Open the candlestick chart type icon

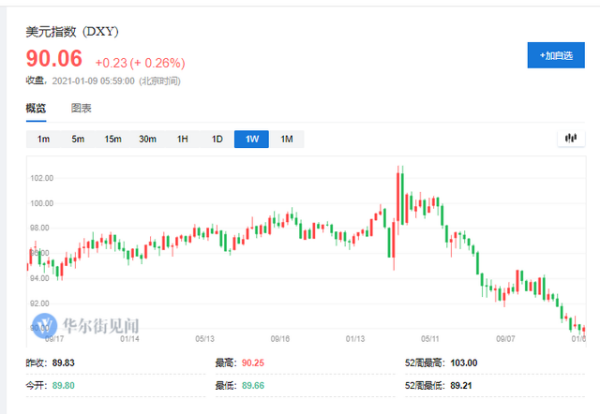coord(572,139)
